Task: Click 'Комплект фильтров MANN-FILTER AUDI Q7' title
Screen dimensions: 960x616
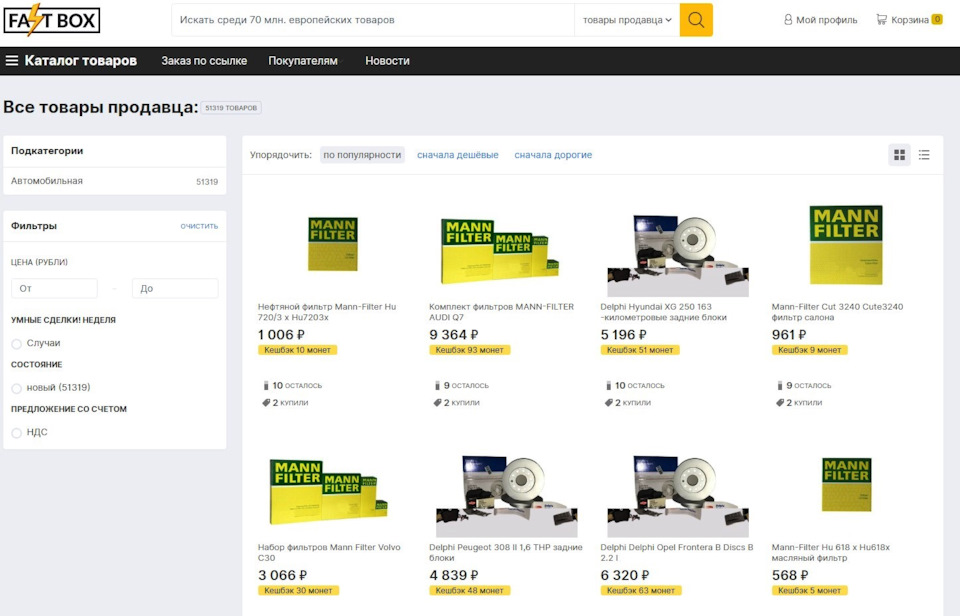Action: pyautogui.click(x=501, y=312)
